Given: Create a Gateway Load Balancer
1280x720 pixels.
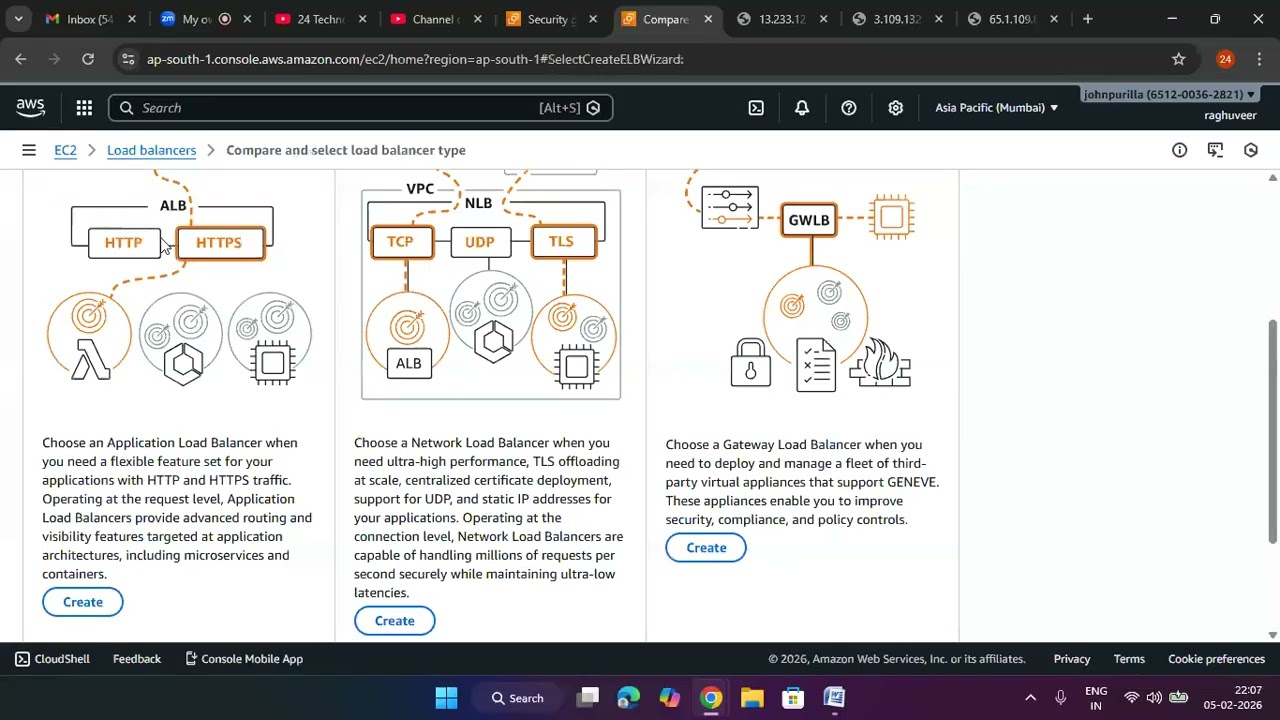Looking at the screenshot, I should [706, 548].
